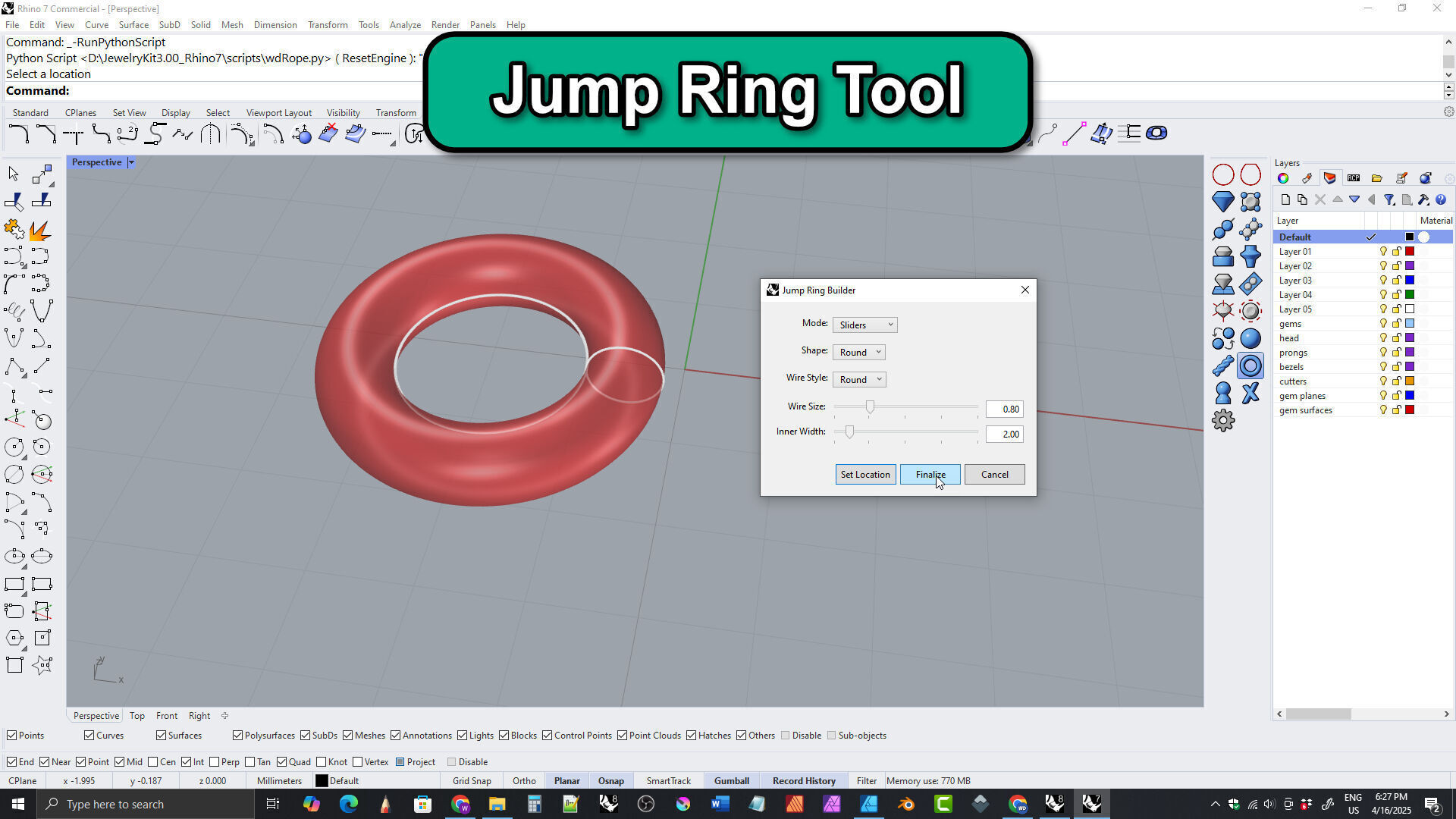Select the ellipse tool icon in sidebar
This screenshot has width=1456, height=819.
click(x=14, y=557)
